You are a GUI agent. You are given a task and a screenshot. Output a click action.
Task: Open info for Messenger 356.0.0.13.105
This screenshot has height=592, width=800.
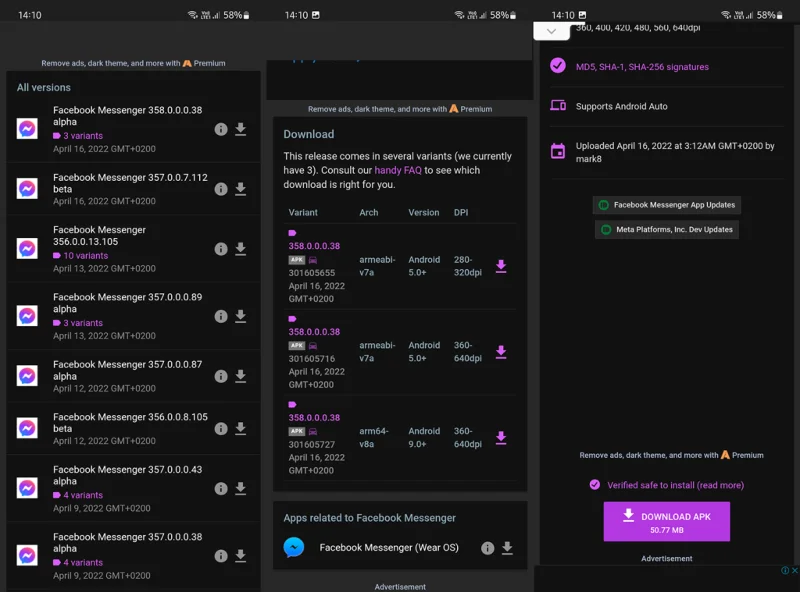pyautogui.click(x=220, y=249)
